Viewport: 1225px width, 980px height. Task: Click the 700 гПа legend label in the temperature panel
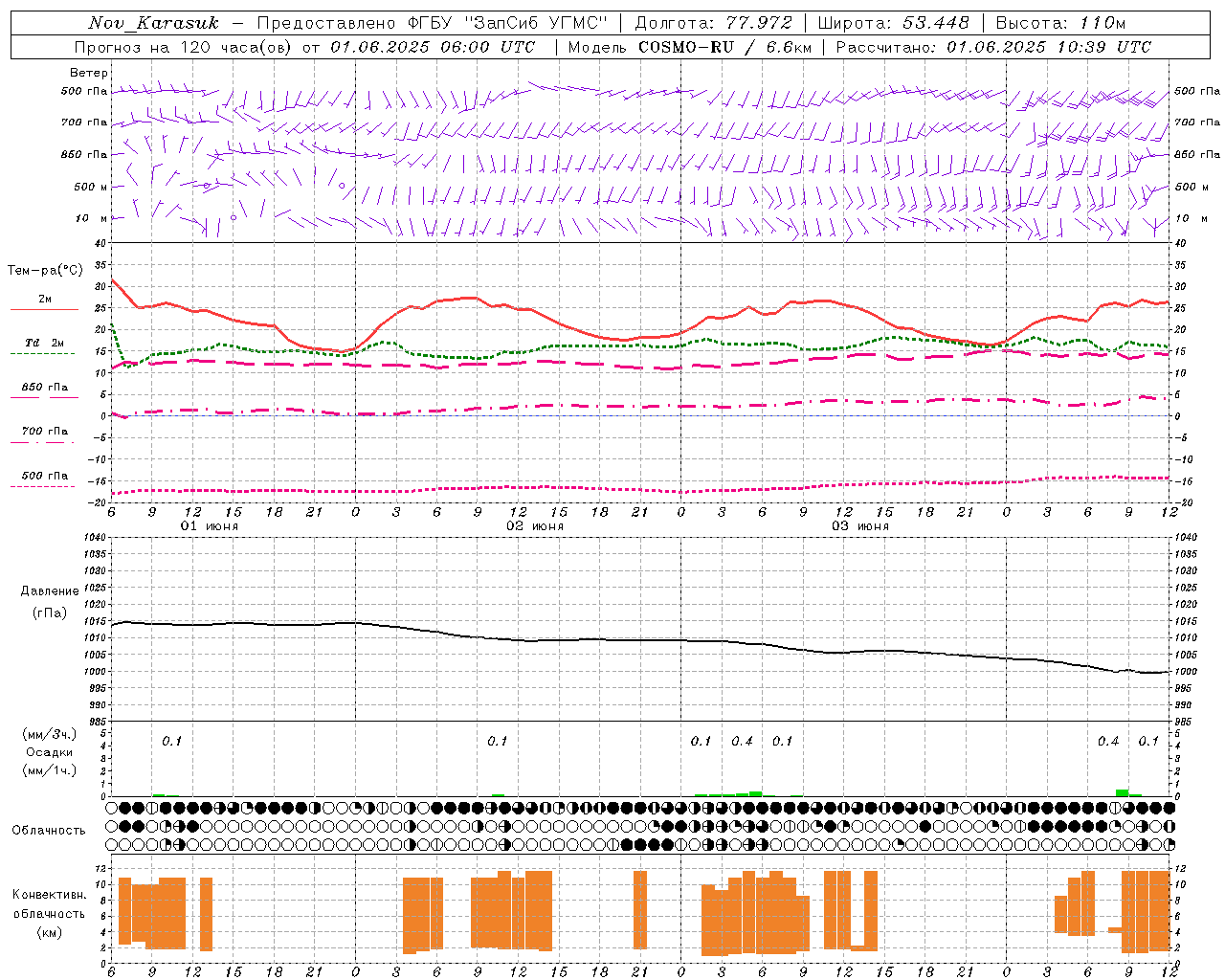click(45, 431)
